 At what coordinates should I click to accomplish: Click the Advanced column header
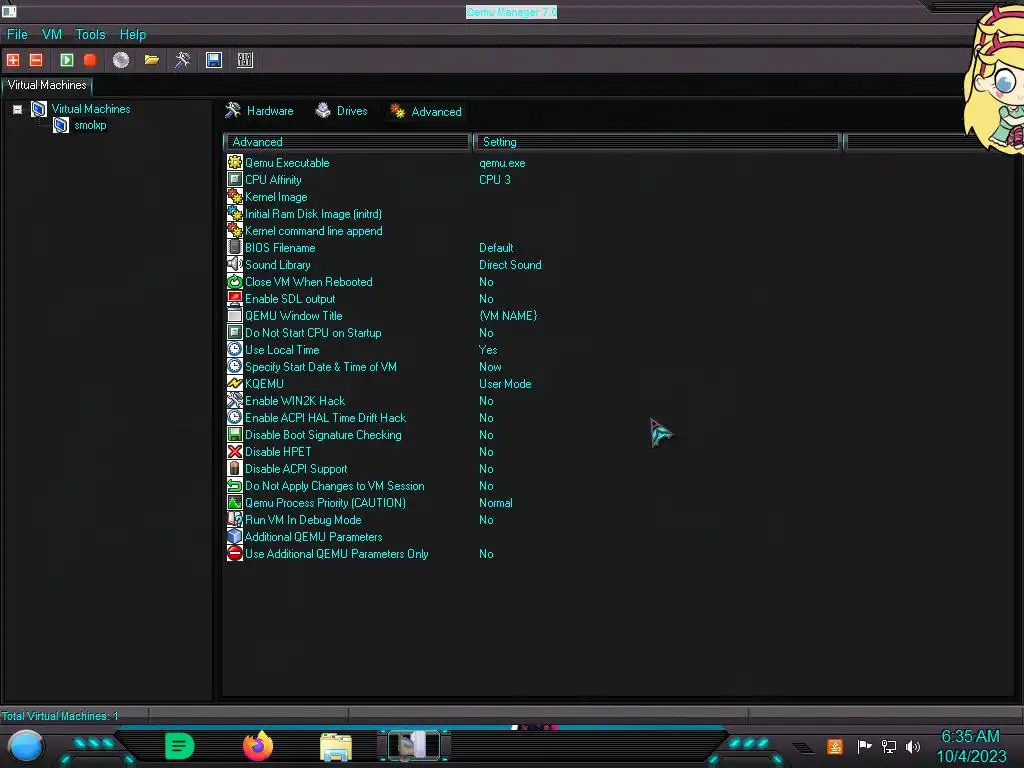347,142
